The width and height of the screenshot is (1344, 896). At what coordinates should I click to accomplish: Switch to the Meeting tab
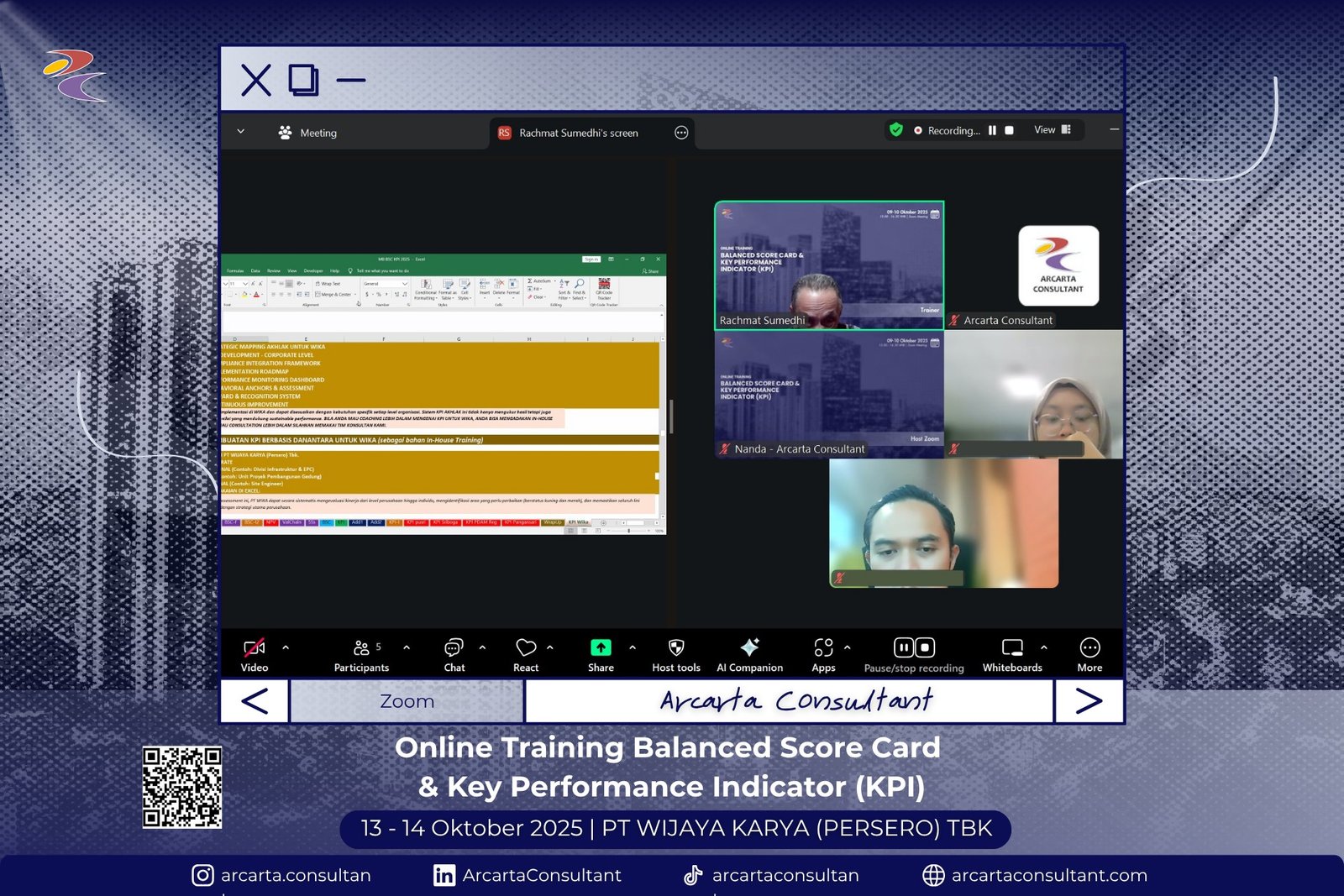(307, 133)
